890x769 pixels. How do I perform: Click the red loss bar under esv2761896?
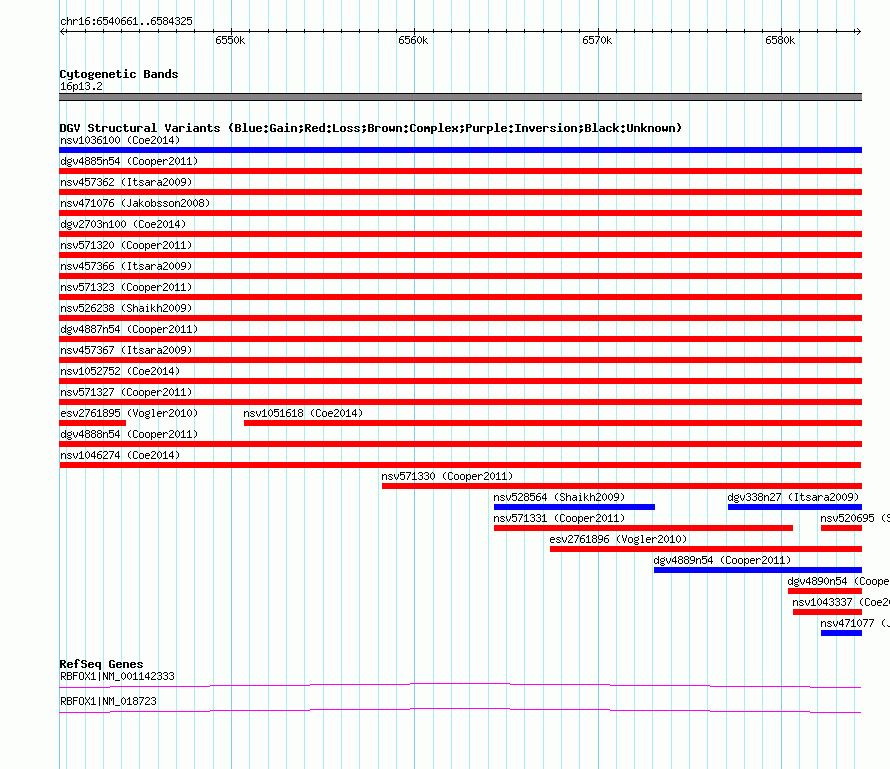coord(706,549)
